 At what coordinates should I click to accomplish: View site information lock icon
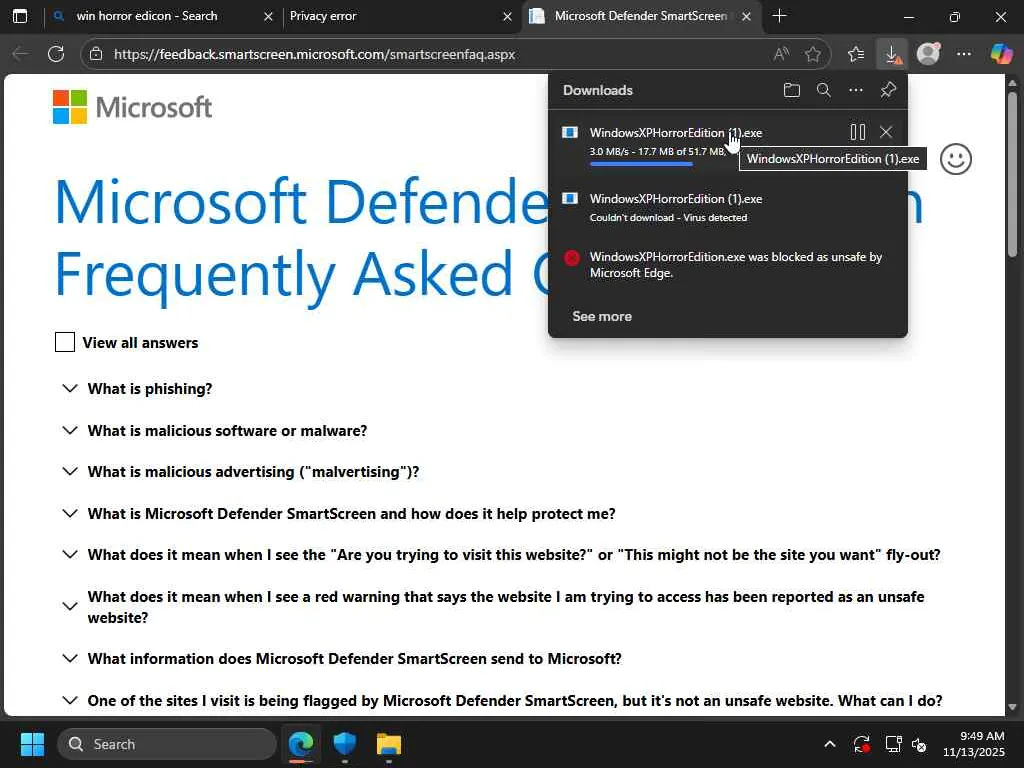[x=96, y=54]
